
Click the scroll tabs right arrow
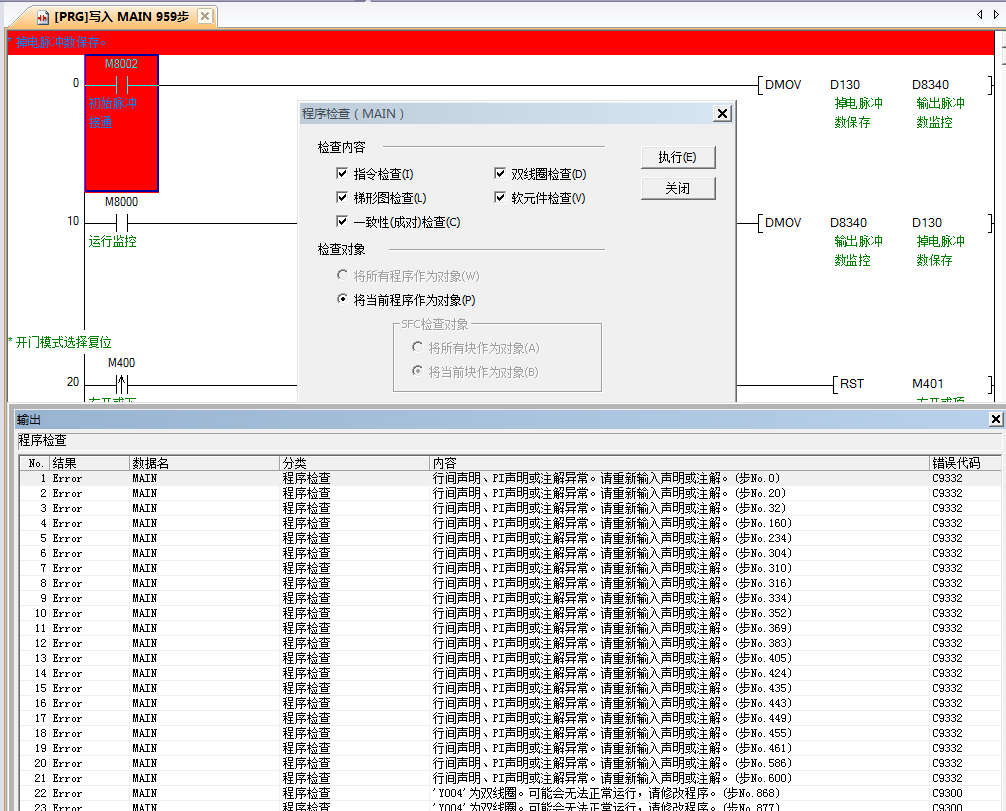pos(996,16)
